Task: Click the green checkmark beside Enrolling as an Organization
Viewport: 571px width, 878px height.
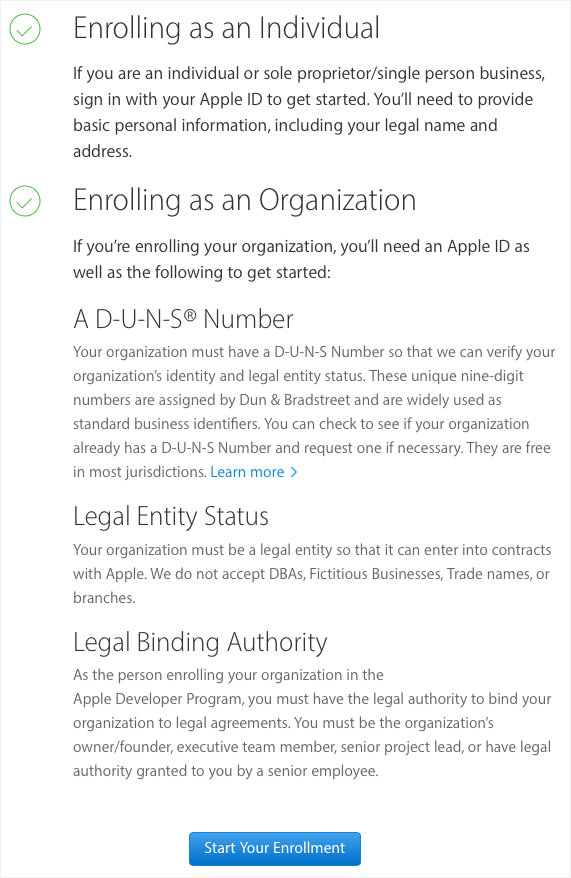Action: tap(25, 200)
